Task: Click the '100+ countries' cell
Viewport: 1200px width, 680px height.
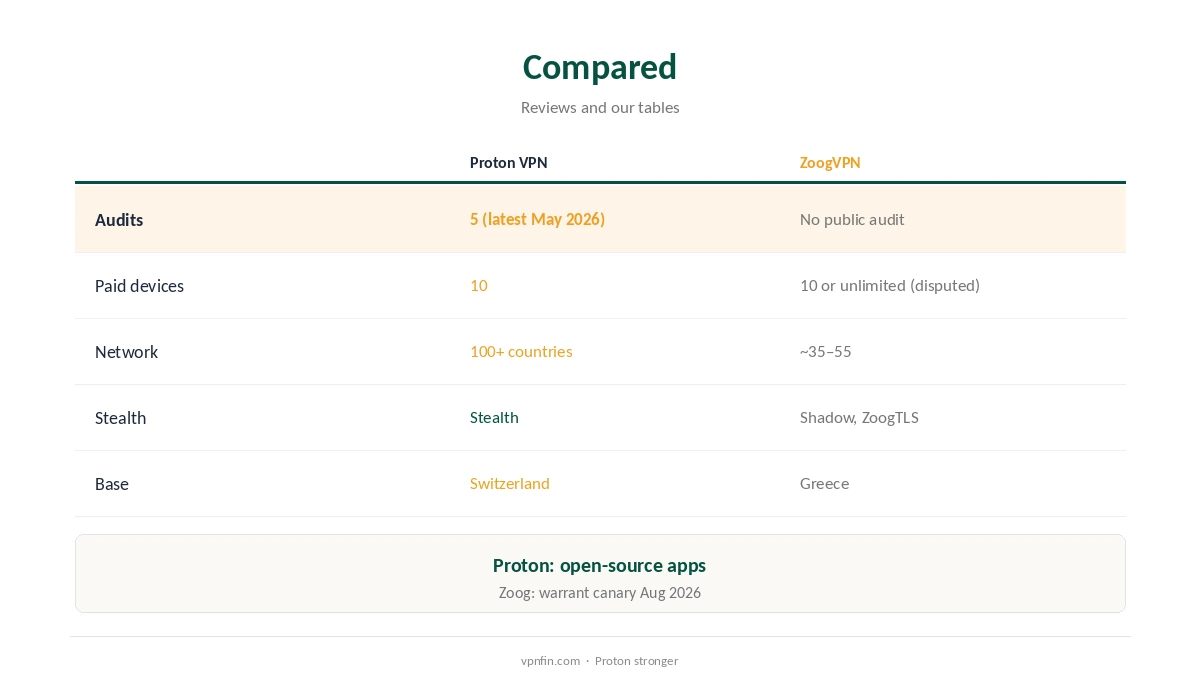Action: (x=521, y=351)
